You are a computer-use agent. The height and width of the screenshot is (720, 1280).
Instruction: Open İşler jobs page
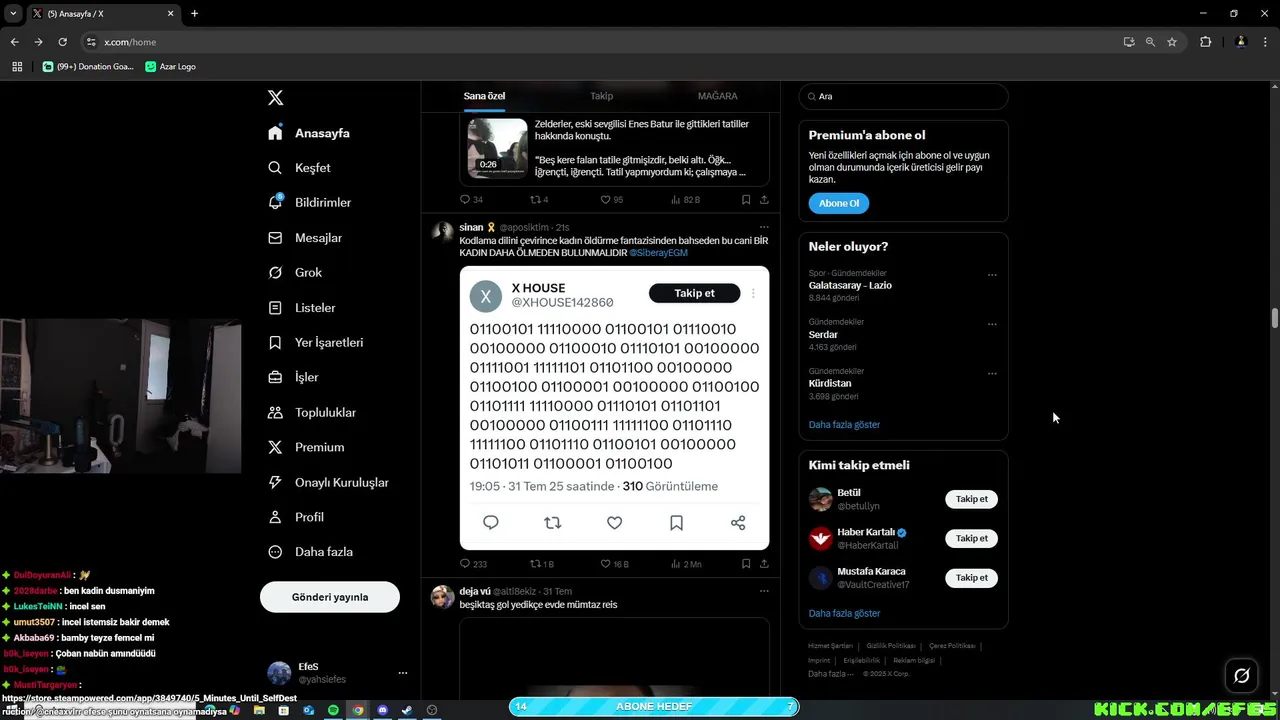(293, 377)
